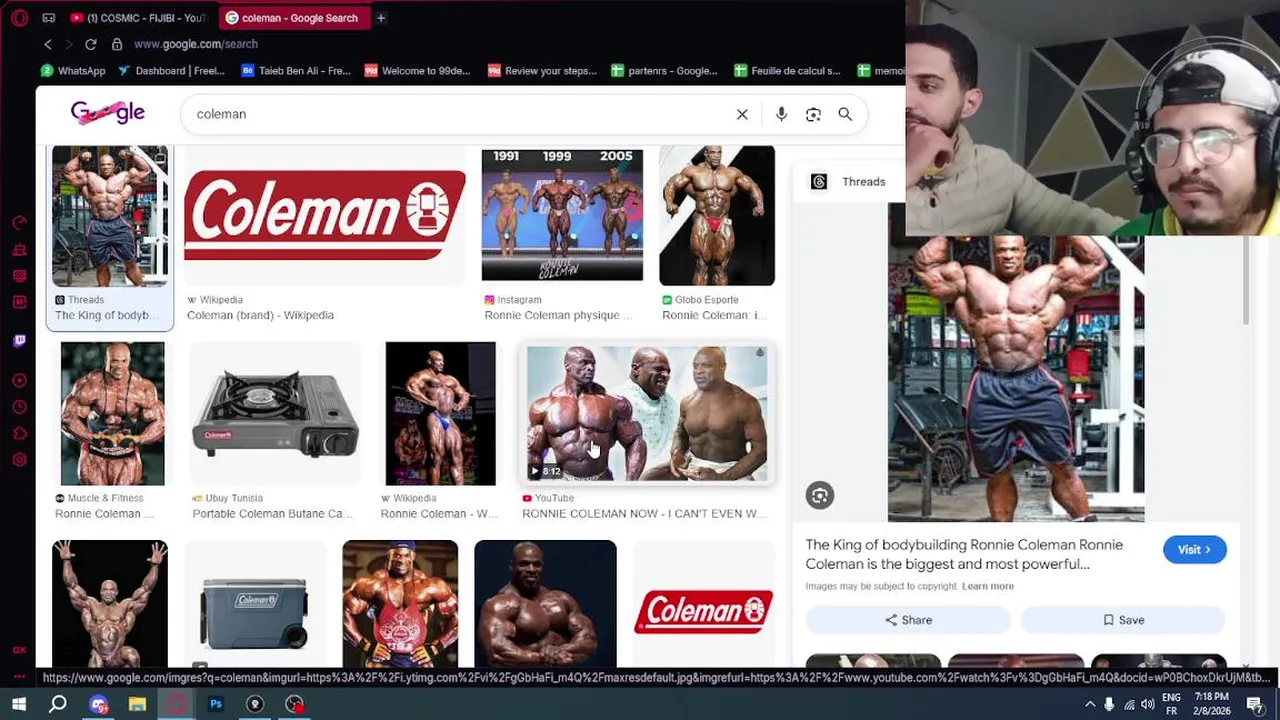Open the Welcome to 99designs bookmark

(417, 71)
